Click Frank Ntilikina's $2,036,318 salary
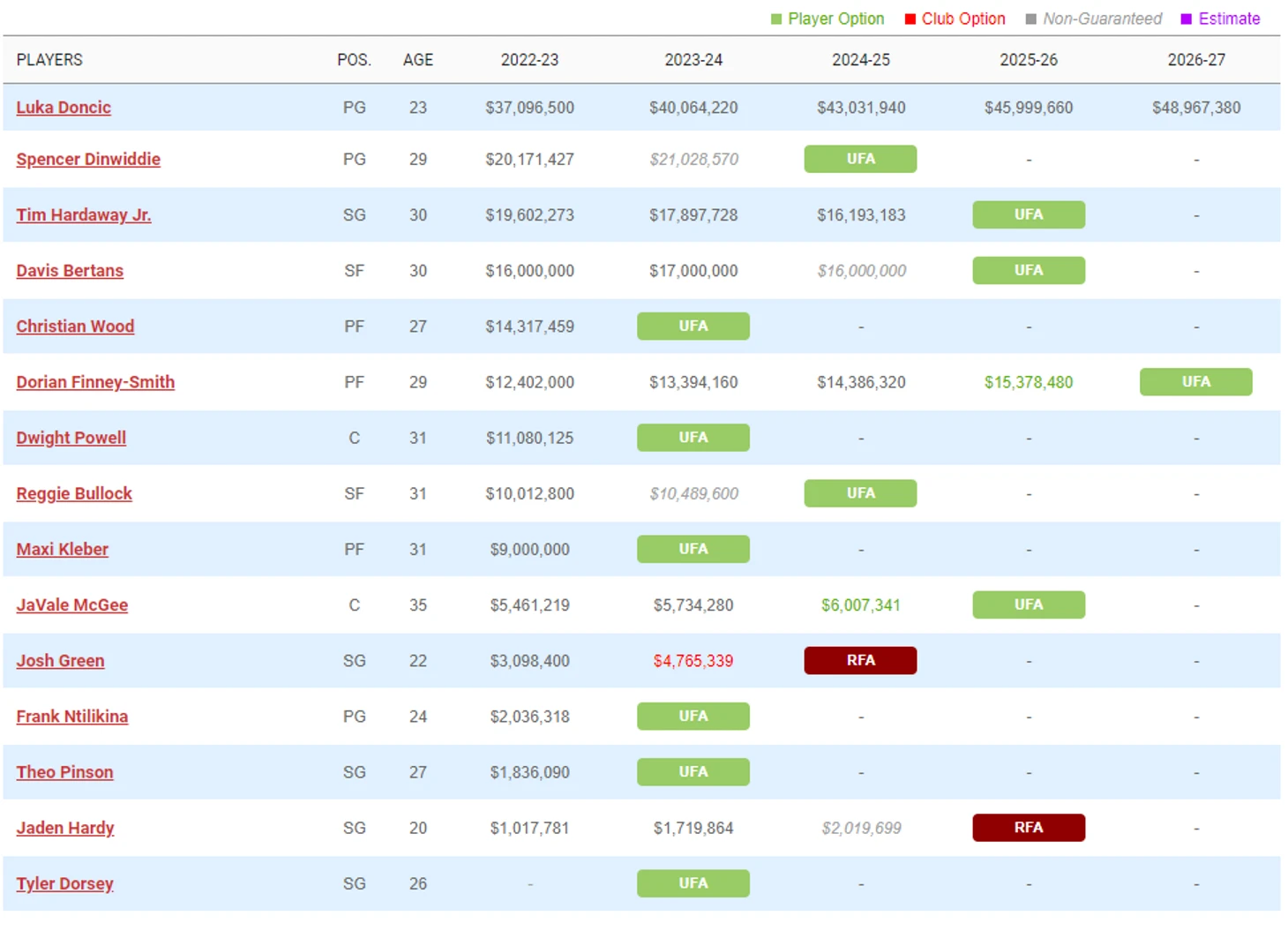1288x946 pixels. point(529,717)
